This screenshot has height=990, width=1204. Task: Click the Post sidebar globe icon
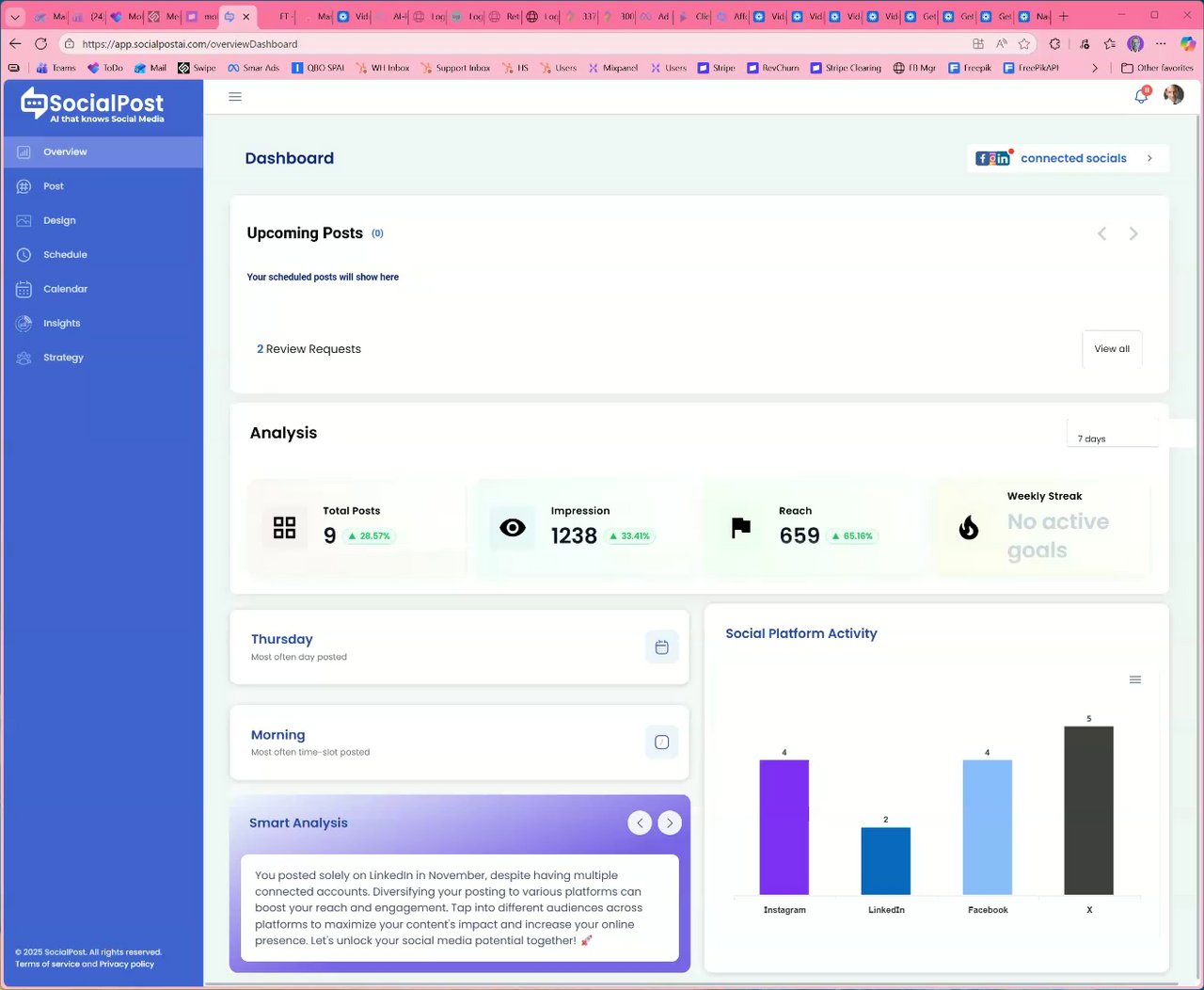point(24,186)
